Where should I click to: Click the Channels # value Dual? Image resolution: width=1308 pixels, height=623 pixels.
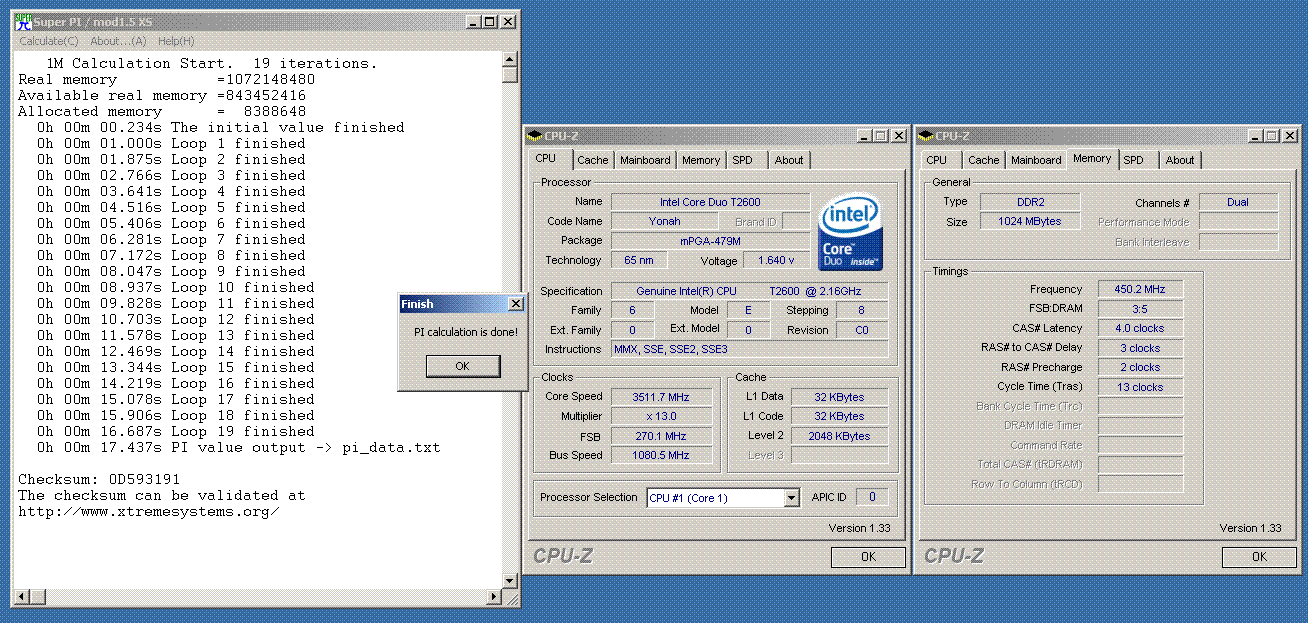1238,202
